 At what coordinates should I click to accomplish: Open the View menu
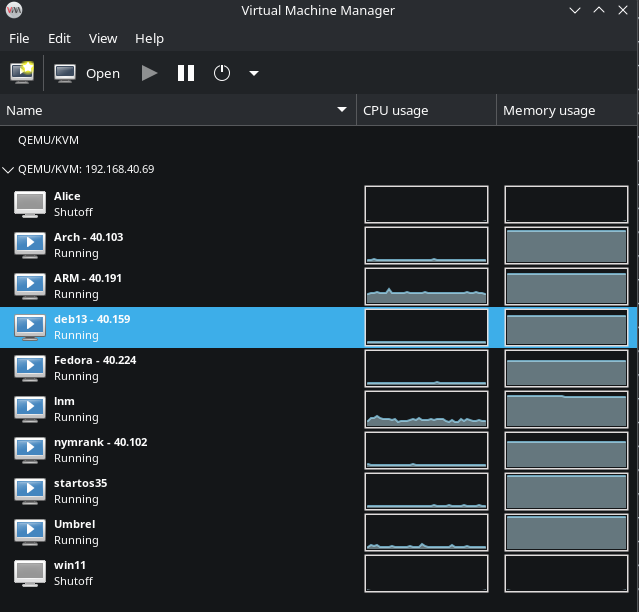pos(103,38)
